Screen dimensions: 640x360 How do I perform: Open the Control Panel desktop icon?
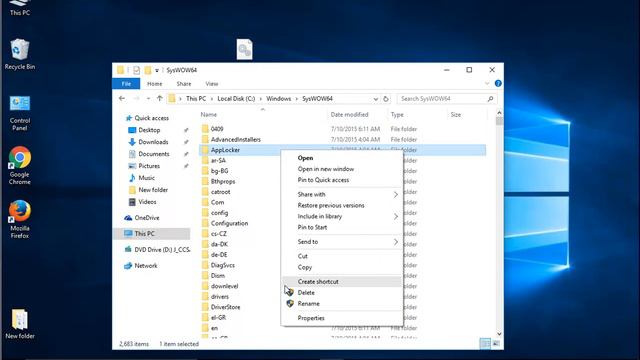(x=20, y=113)
